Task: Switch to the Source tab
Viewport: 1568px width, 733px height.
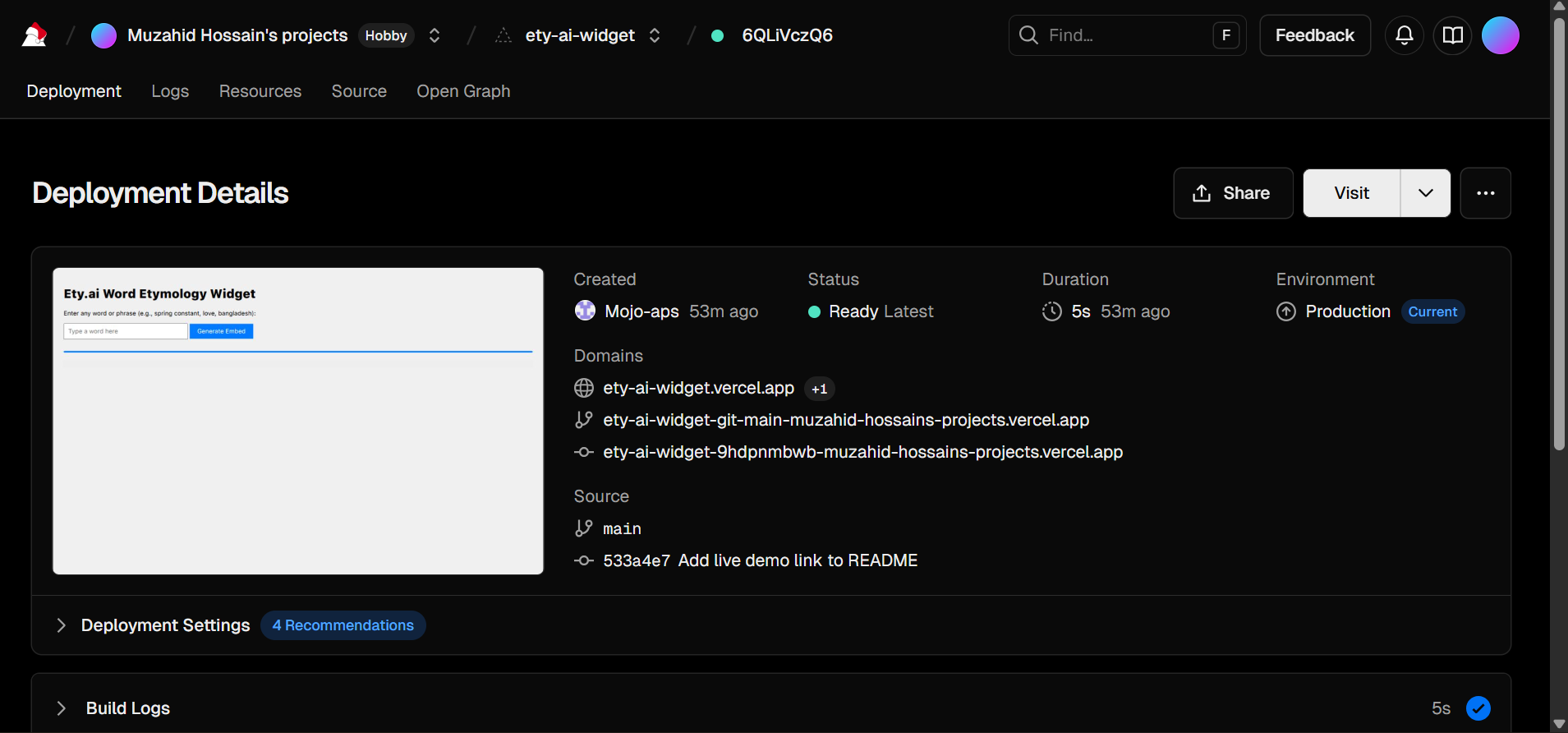Action: 359,91
